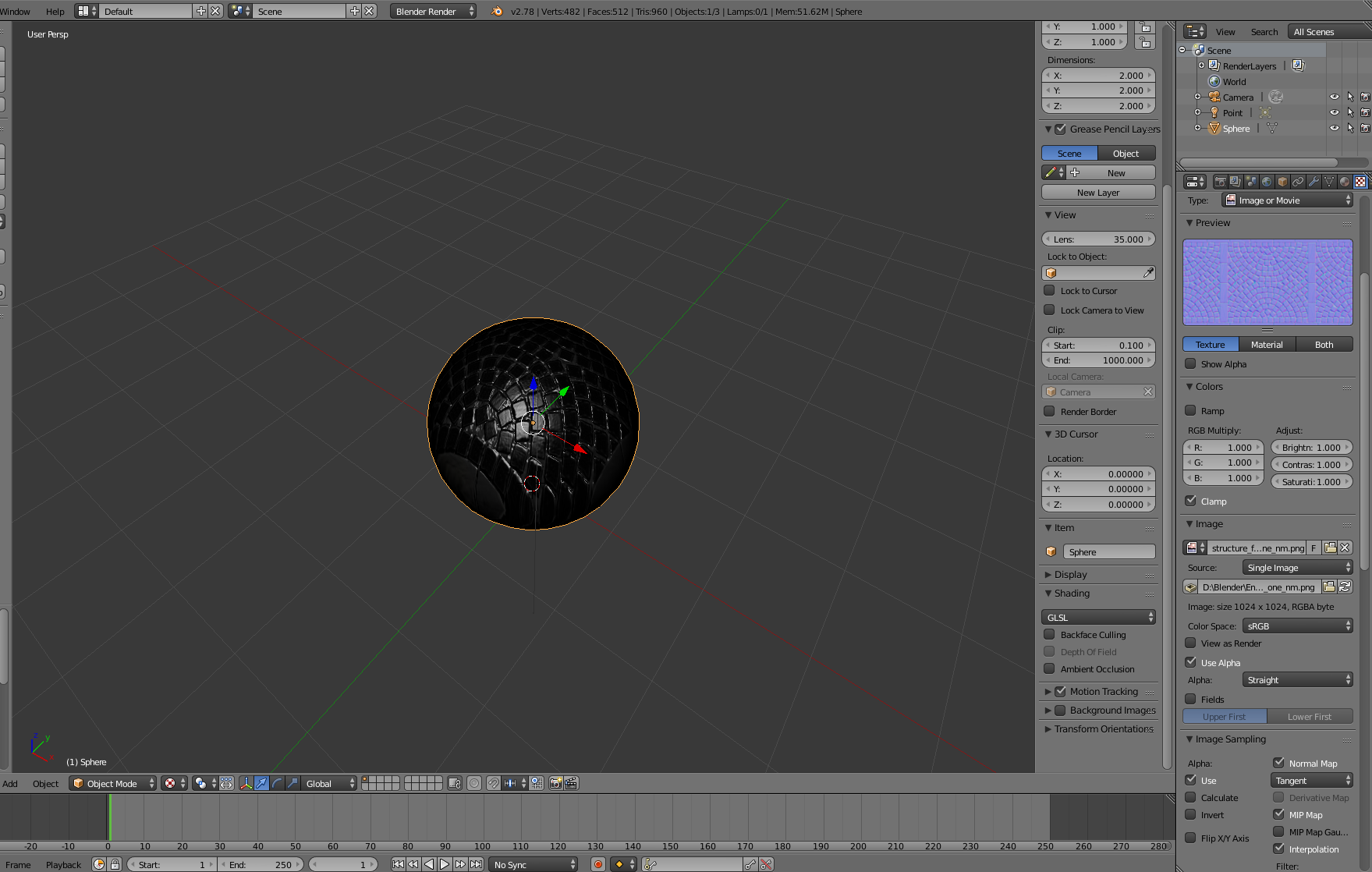Open the View menu in the outliner
This screenshot has height=872, width=1372.
click(1225, 31)
